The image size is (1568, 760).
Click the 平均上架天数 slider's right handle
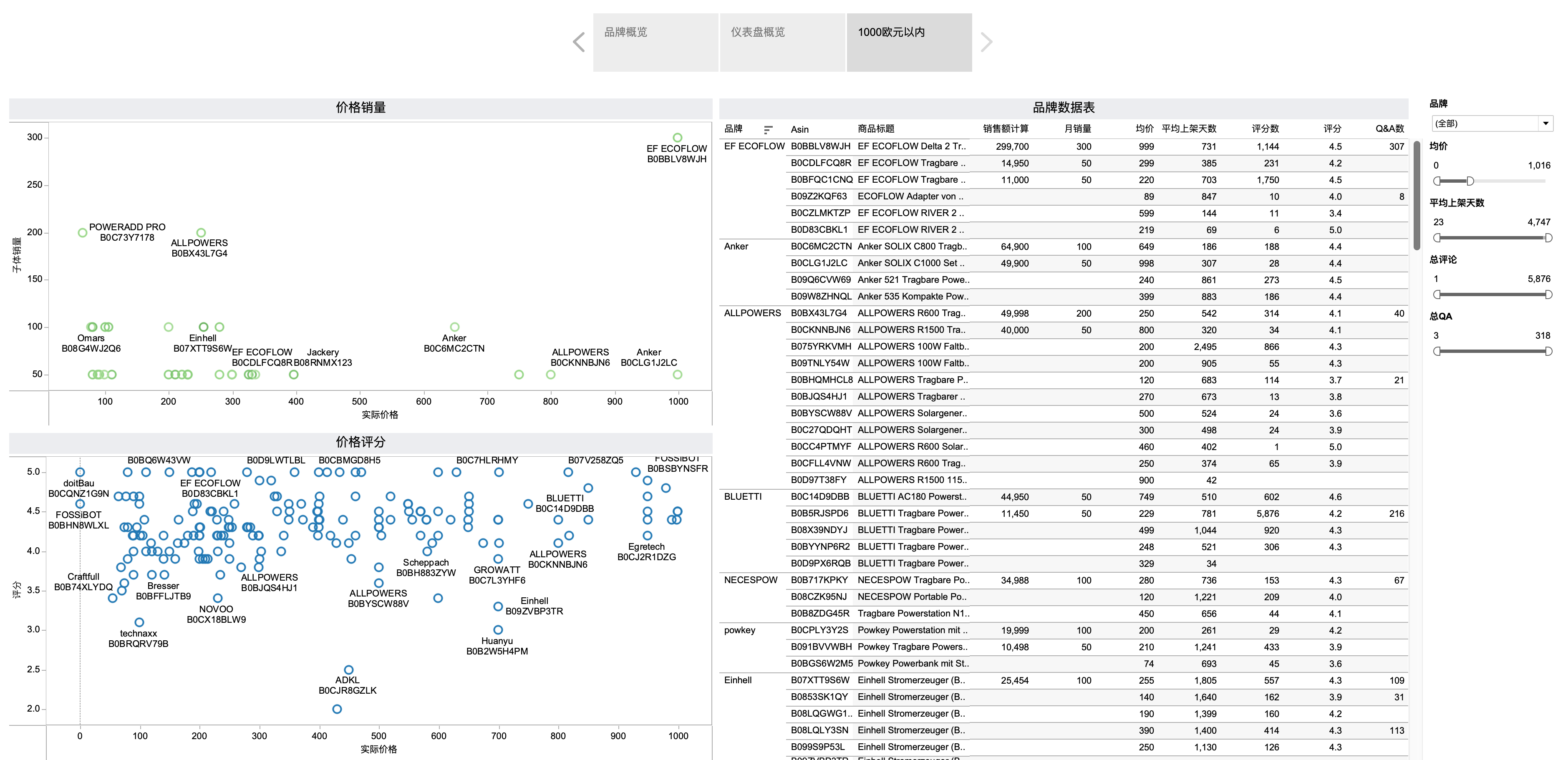[x=1548, y=237]
